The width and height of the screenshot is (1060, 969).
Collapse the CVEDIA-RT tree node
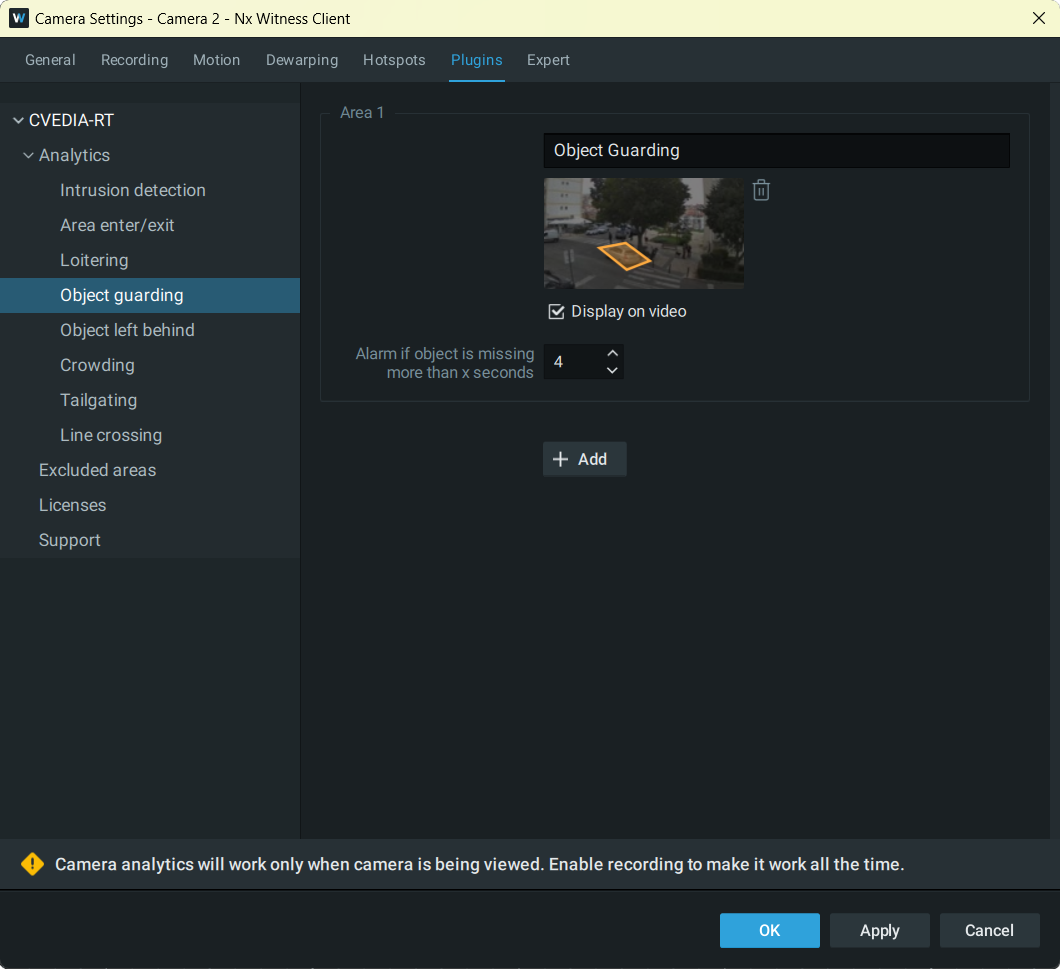18,120
